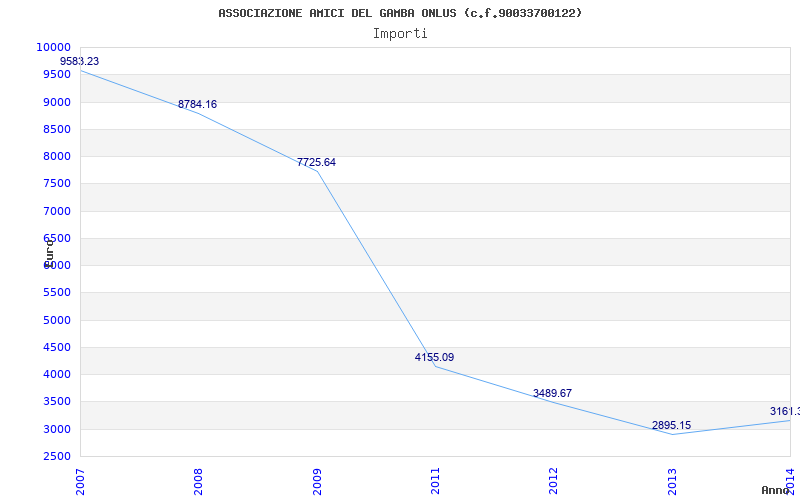The image size is (800, 500).
Task: Click the 7000 y-axis tick label
Action: pyautogui.click(x=56, y=211)
